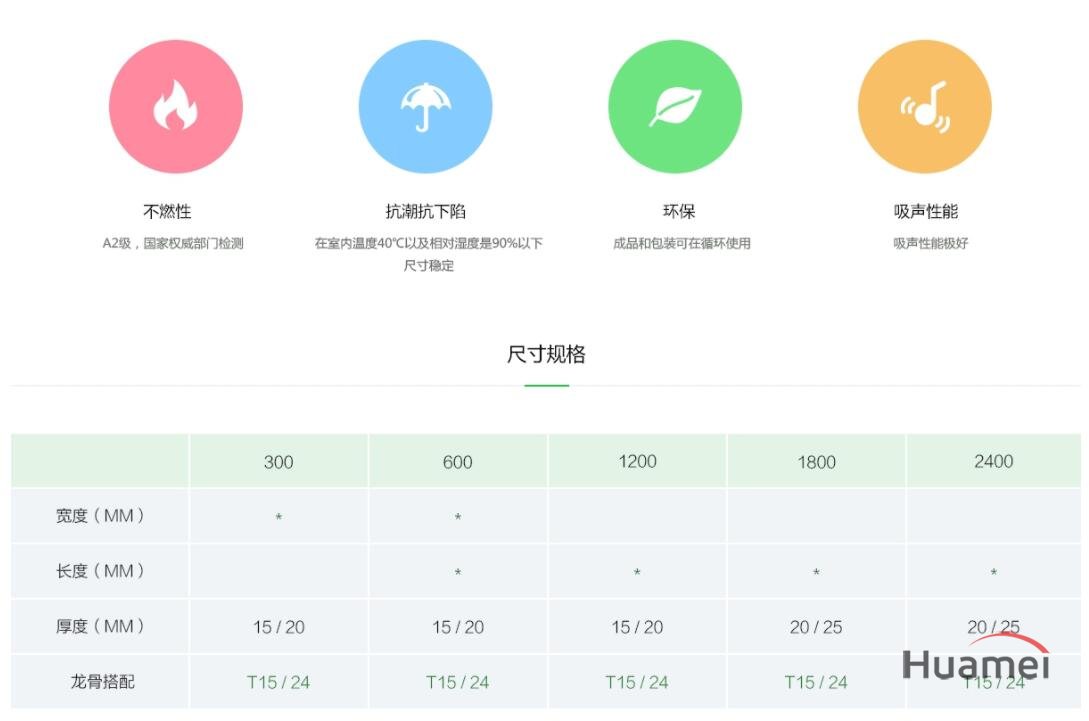Click the green T15 / 24 under 1200
Screen dimensions: 1089x721
tap(637, 682)
